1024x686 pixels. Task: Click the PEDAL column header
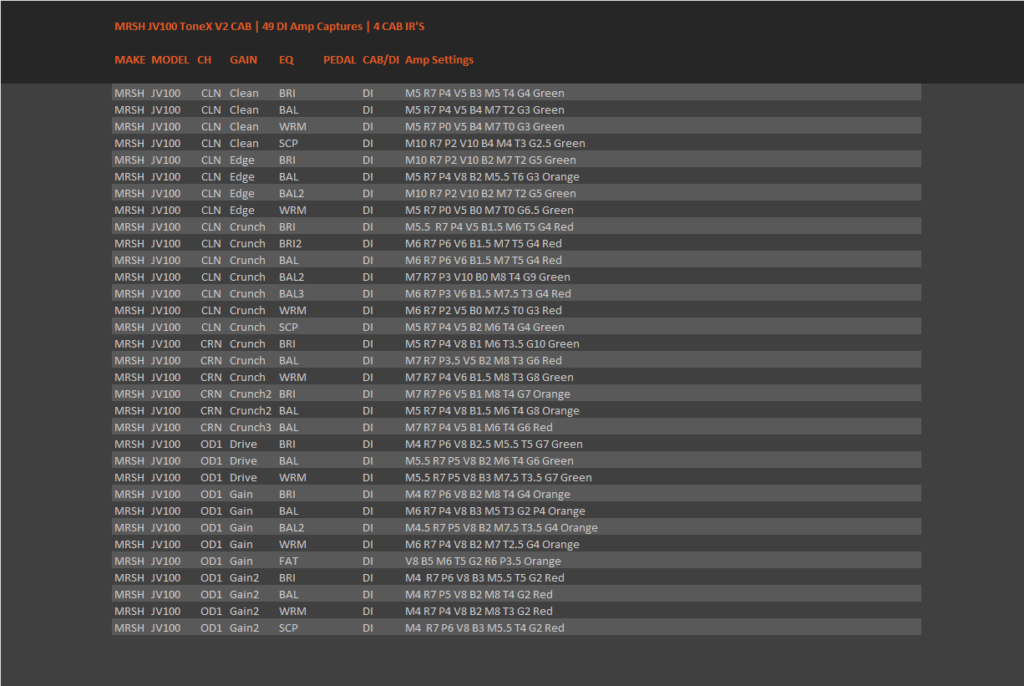[x=340, y=60]
